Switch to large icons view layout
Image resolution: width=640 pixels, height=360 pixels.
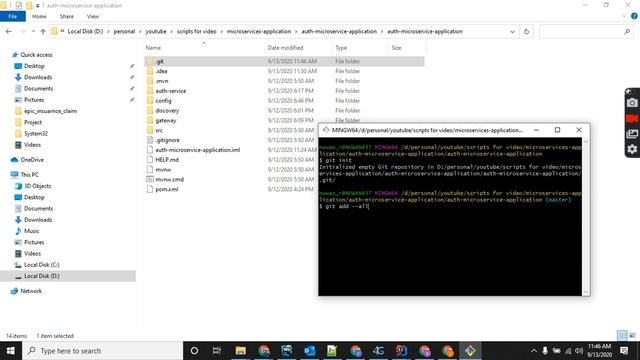(x=632, y=336)
